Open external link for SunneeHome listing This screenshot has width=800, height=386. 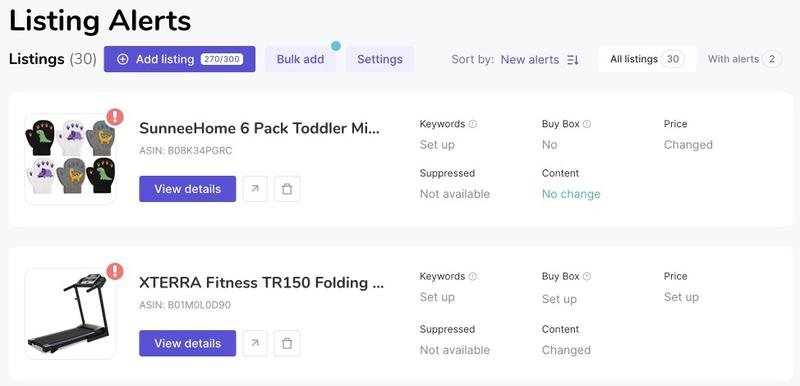[x=255, y=189]
